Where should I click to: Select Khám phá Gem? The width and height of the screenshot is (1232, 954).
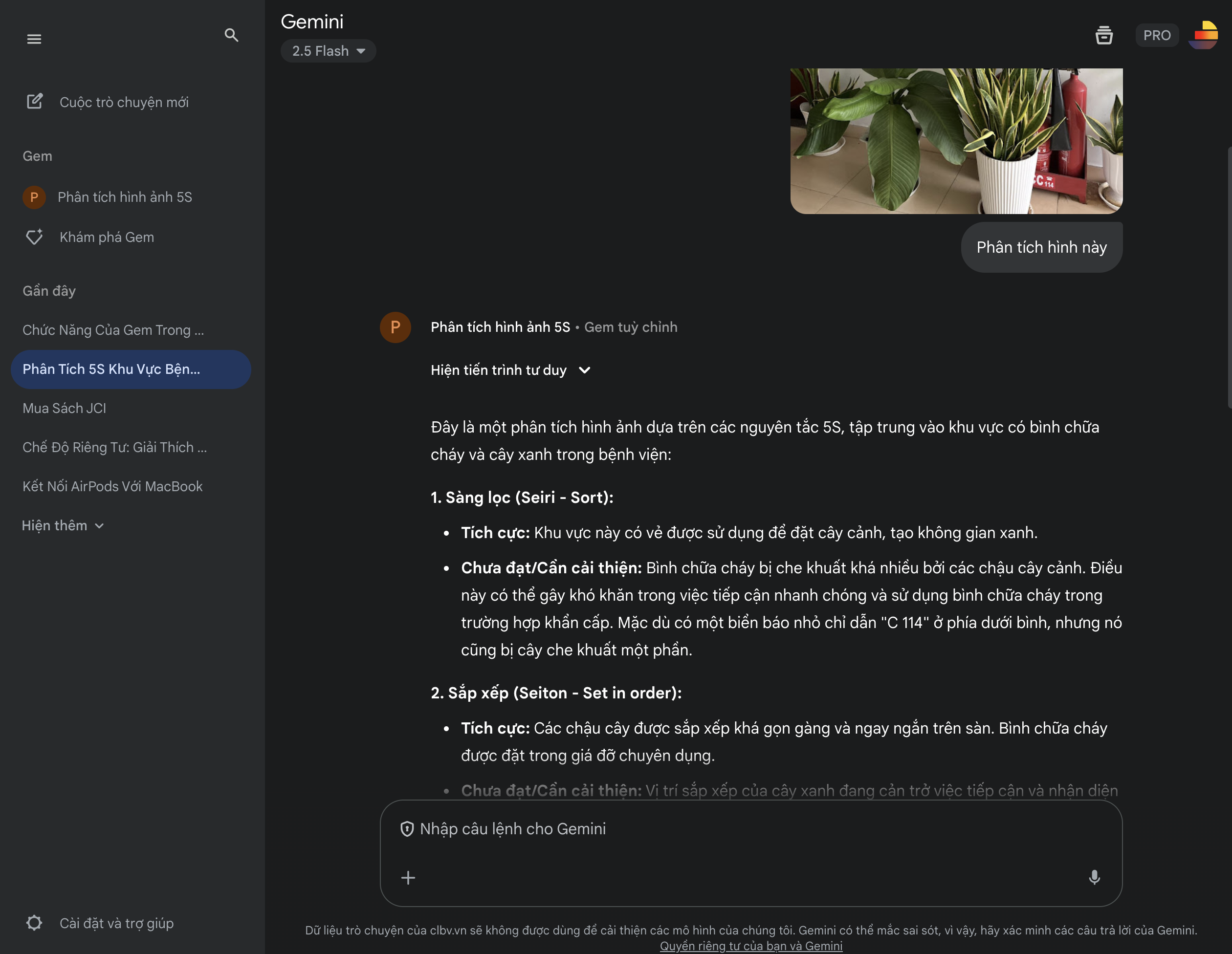(x=107, y=237)
